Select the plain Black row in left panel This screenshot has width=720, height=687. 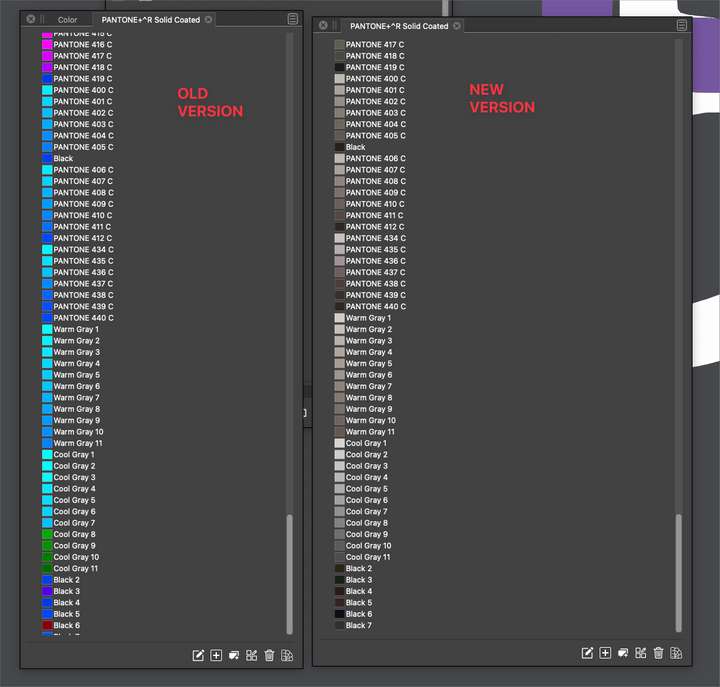pos(63,158)
